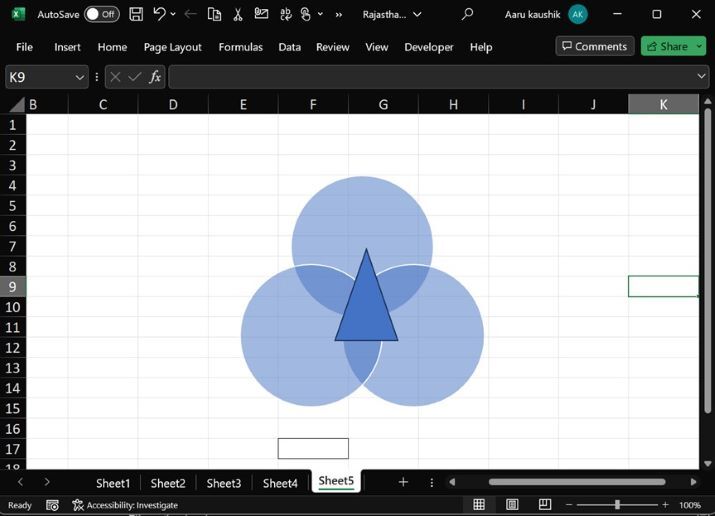Switch to Sheet2 tab
This screenshot has height=516, width=715.
click(x=168, y=483)
